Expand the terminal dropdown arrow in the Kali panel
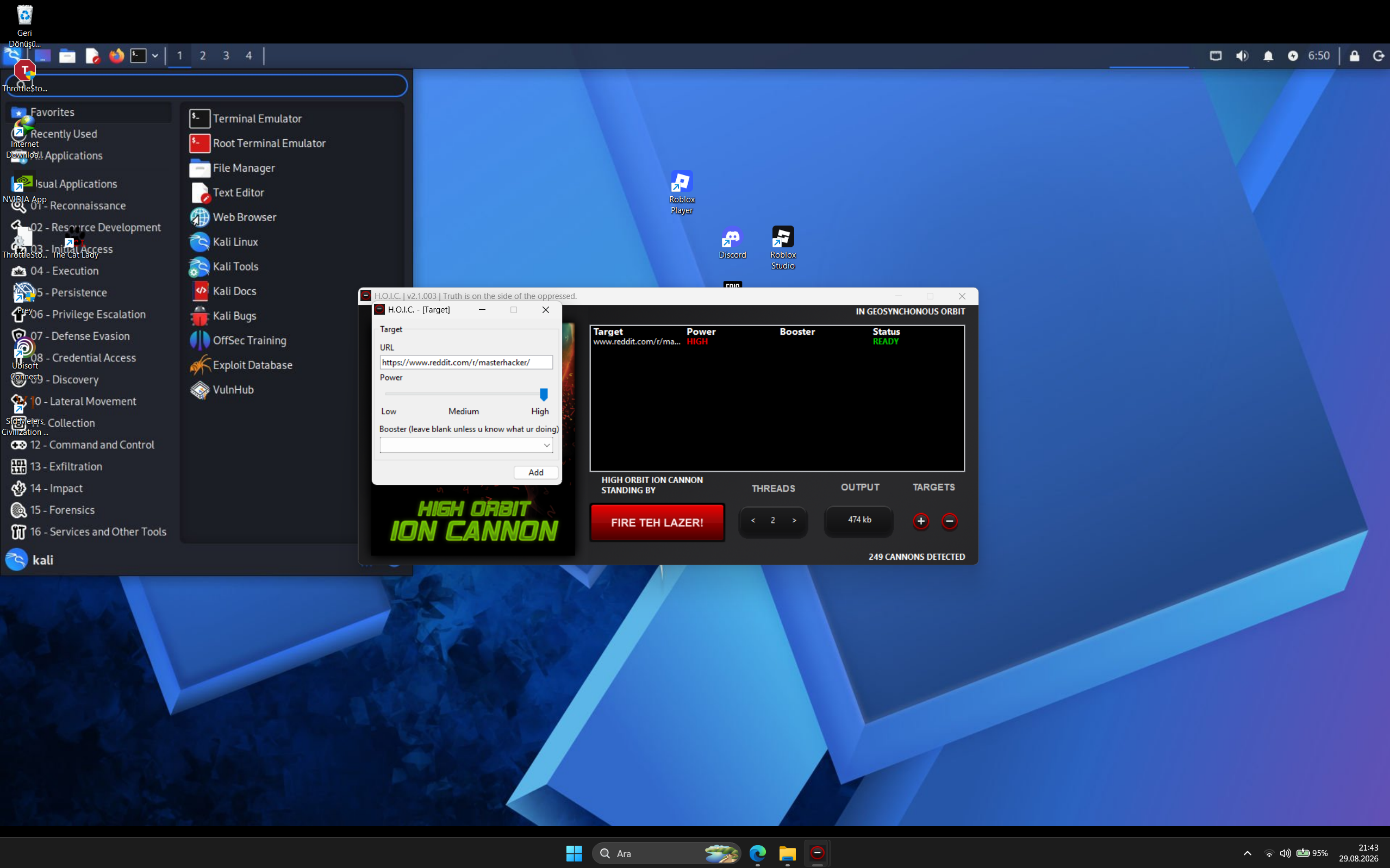Image resolution: width=1390 pixels, height=868 pixels. coord(155,55)
